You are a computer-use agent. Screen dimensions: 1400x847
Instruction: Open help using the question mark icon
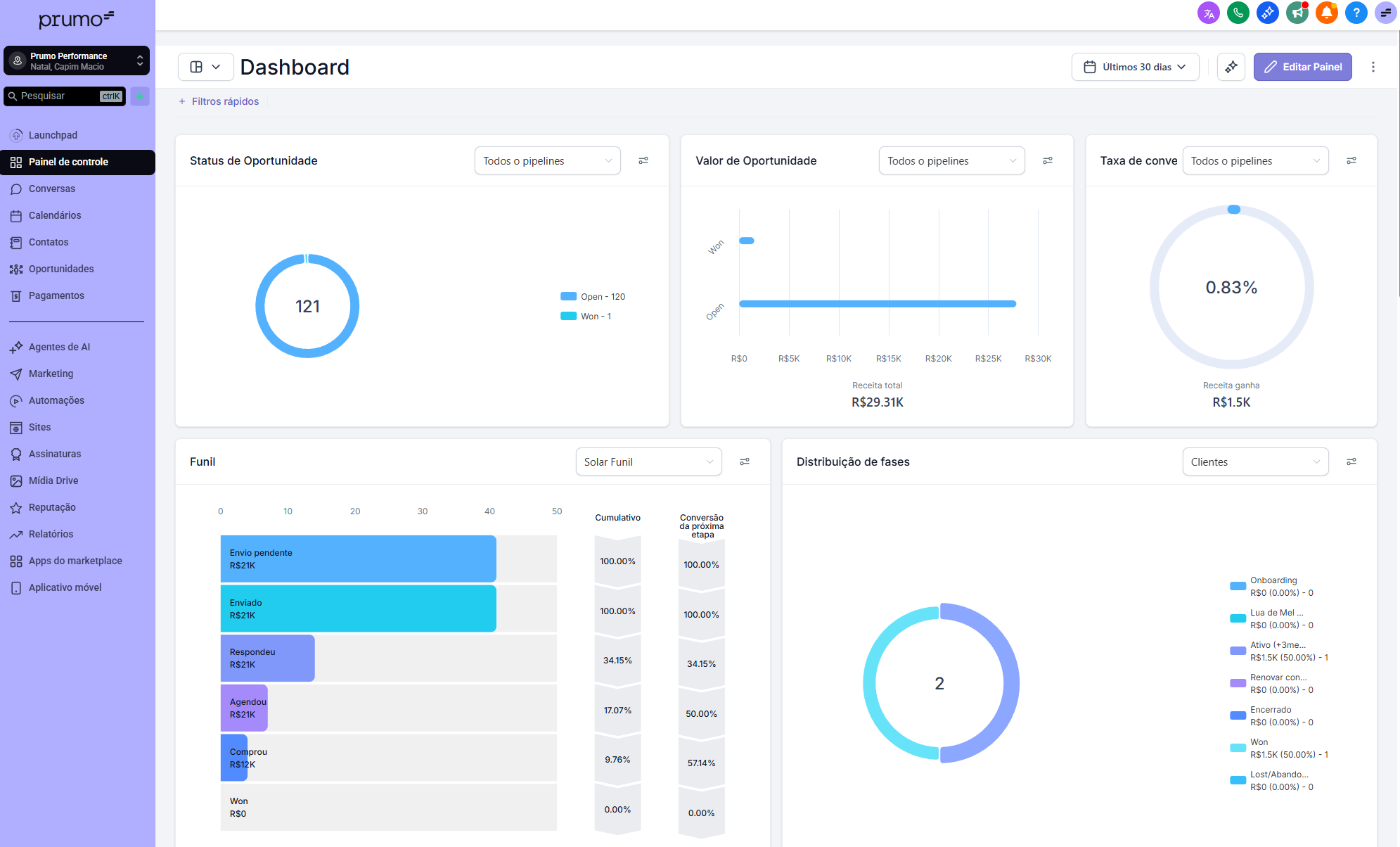[1356, 13]
